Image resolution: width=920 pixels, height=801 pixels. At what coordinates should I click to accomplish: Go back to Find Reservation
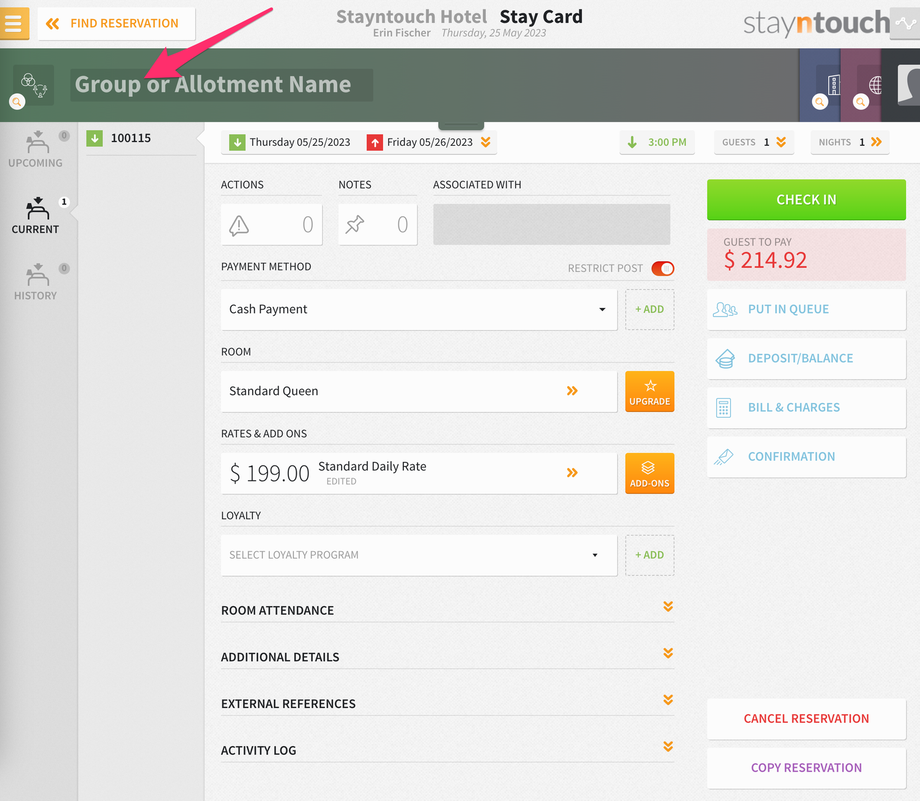coord(116,23)
